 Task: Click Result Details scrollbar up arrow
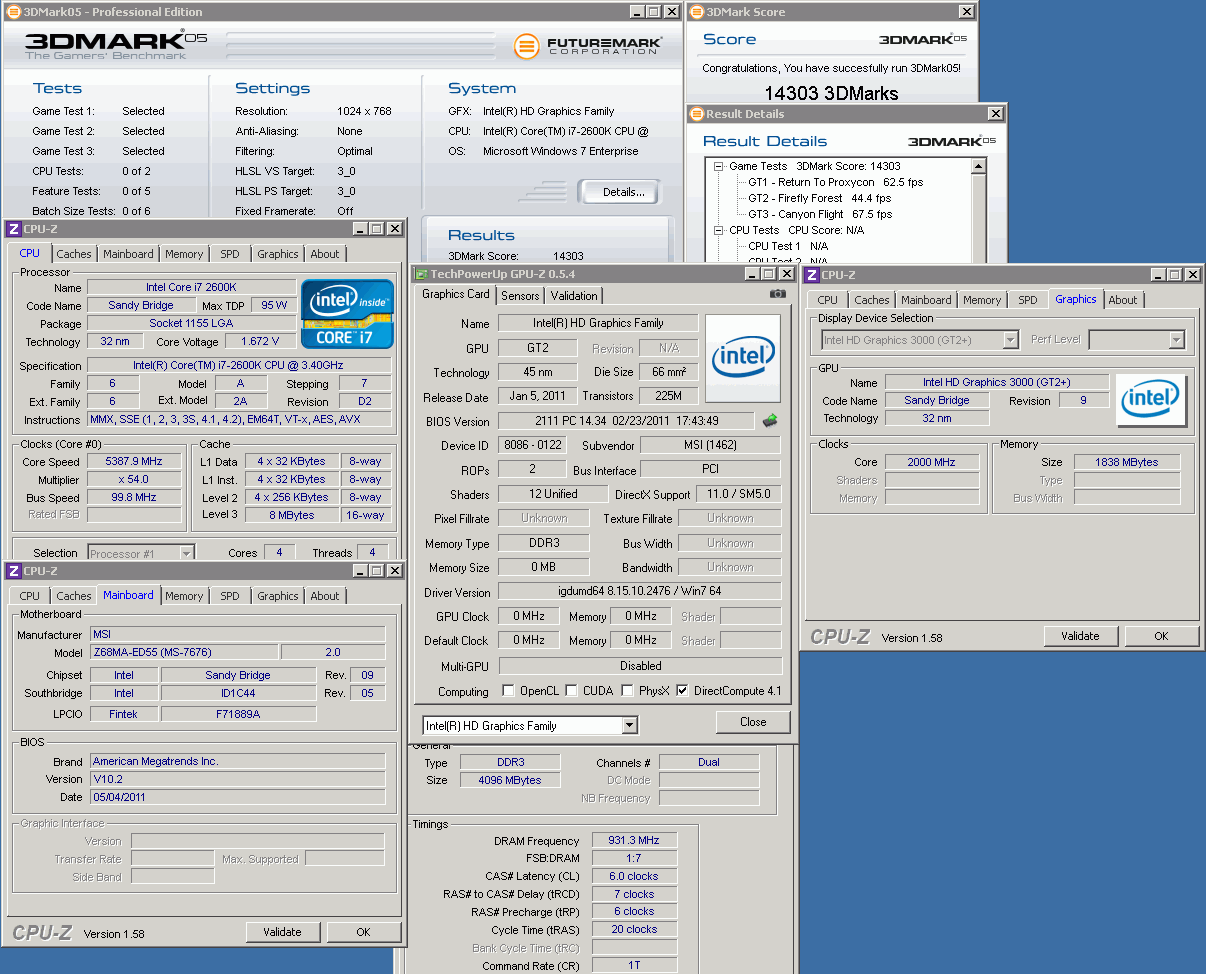pos(980,166)
